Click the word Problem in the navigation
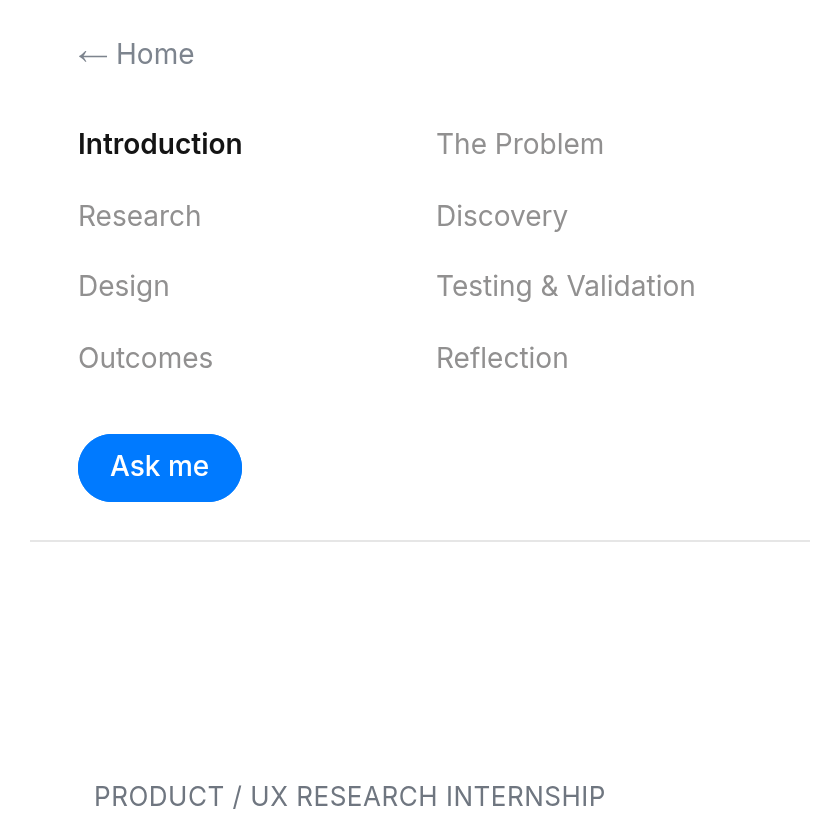The image size is (840, 840). [549, 144]
